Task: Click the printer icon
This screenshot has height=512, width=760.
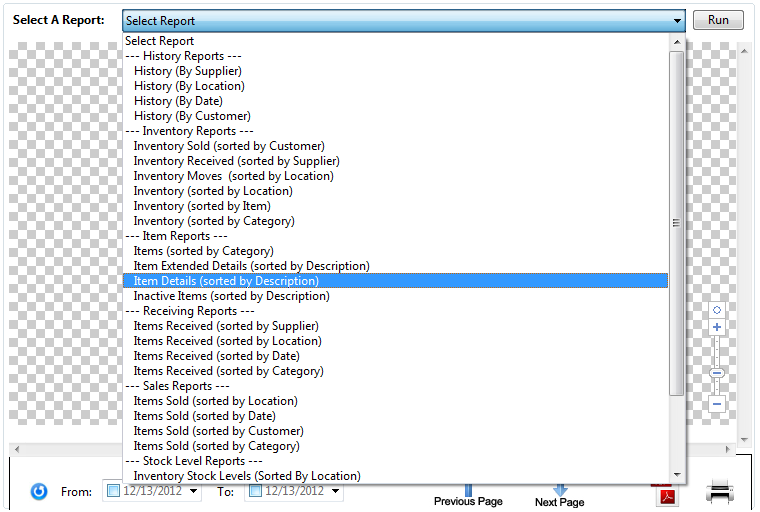Action: 720,492
